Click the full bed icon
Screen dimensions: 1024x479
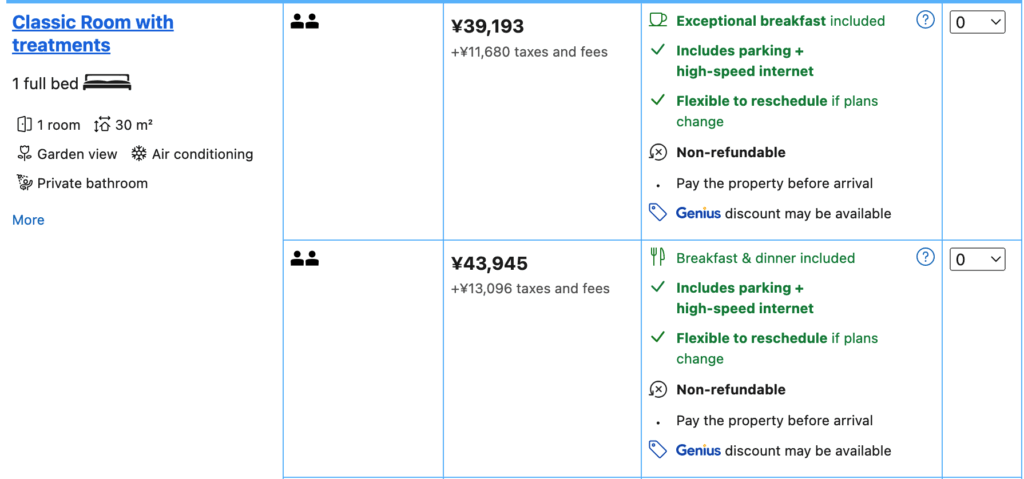[107, 83]
